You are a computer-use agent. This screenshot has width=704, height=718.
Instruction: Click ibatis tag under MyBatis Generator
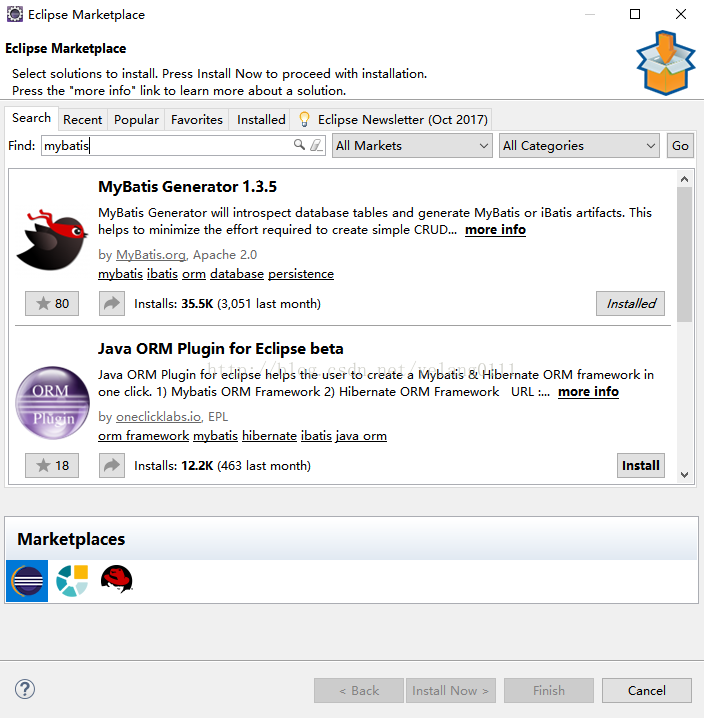(x=162, y=274)
